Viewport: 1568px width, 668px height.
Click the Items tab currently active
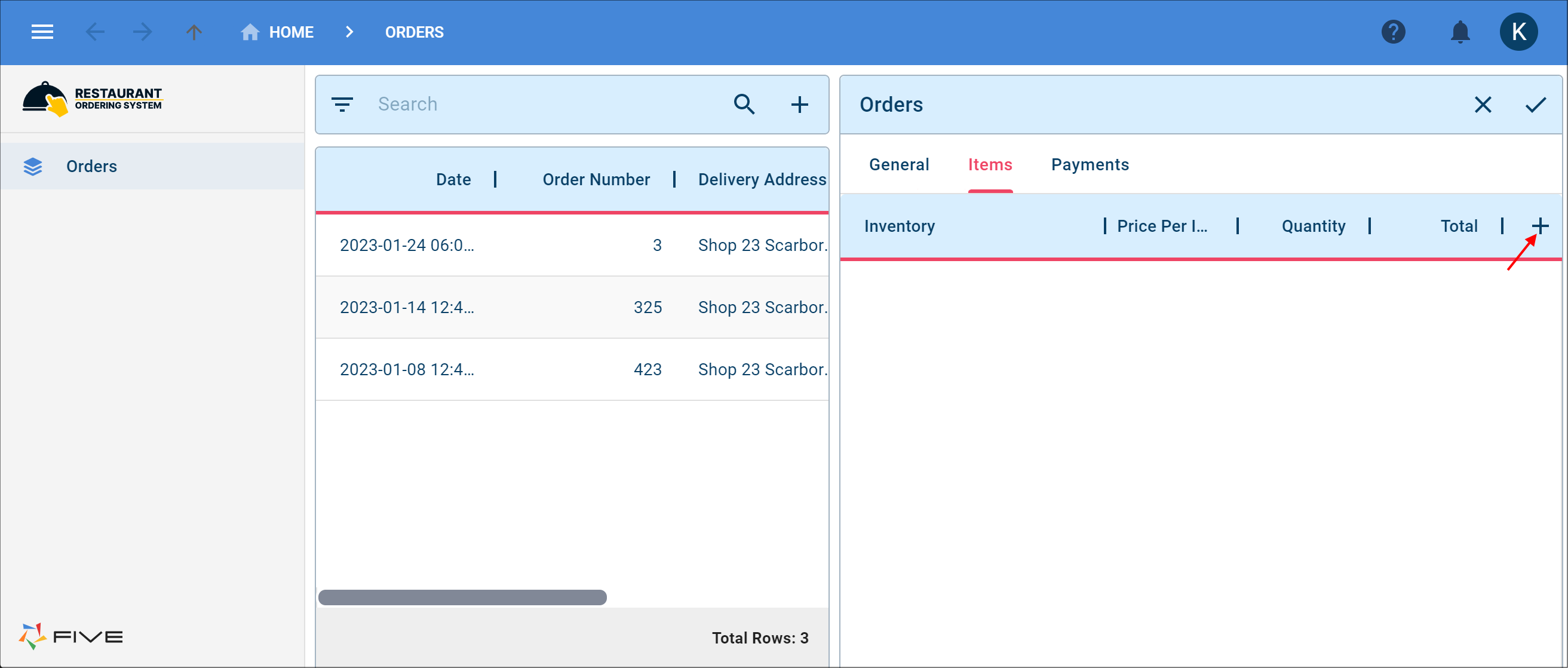[x=990, y=164]
